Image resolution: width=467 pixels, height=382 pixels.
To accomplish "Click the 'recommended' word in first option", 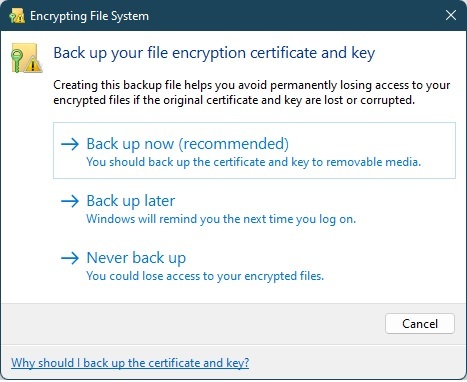I will [x=234, y=144].
